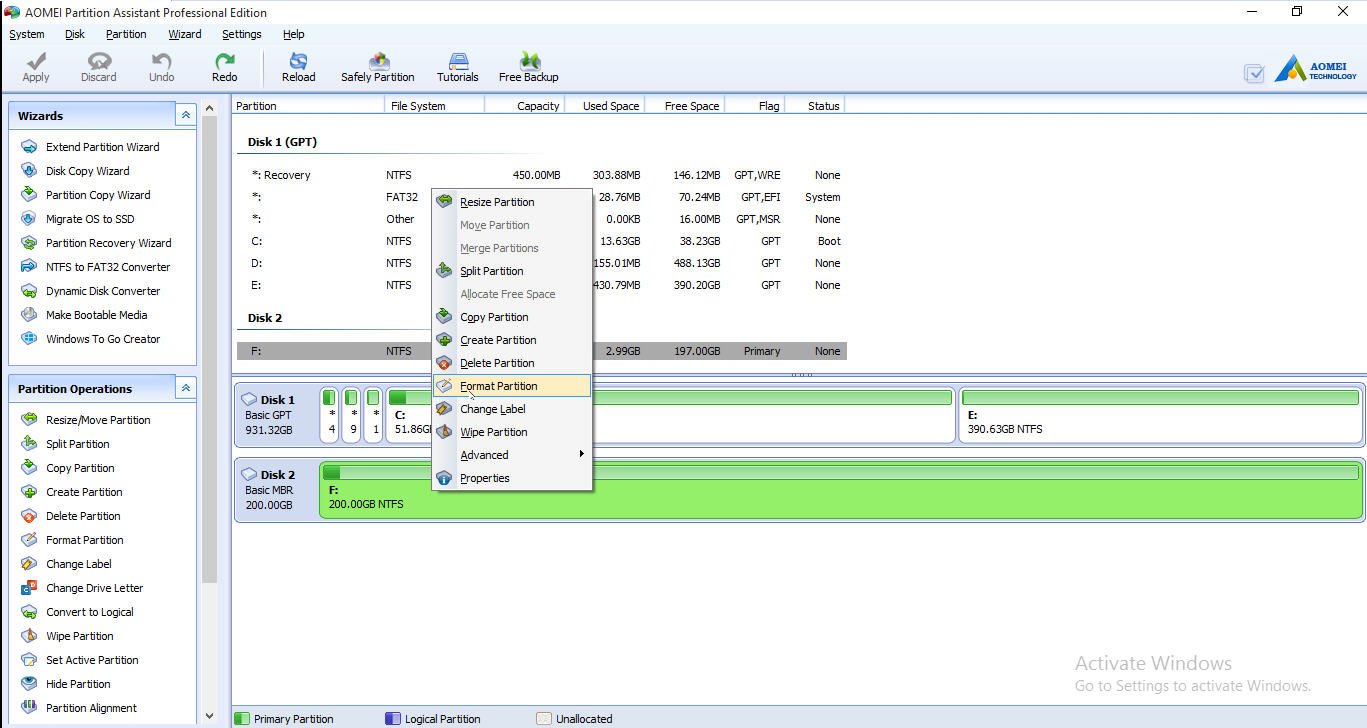
Task: Click the checkbox icon beside the AOMEI logo
Action: [x=1254, y=73]
